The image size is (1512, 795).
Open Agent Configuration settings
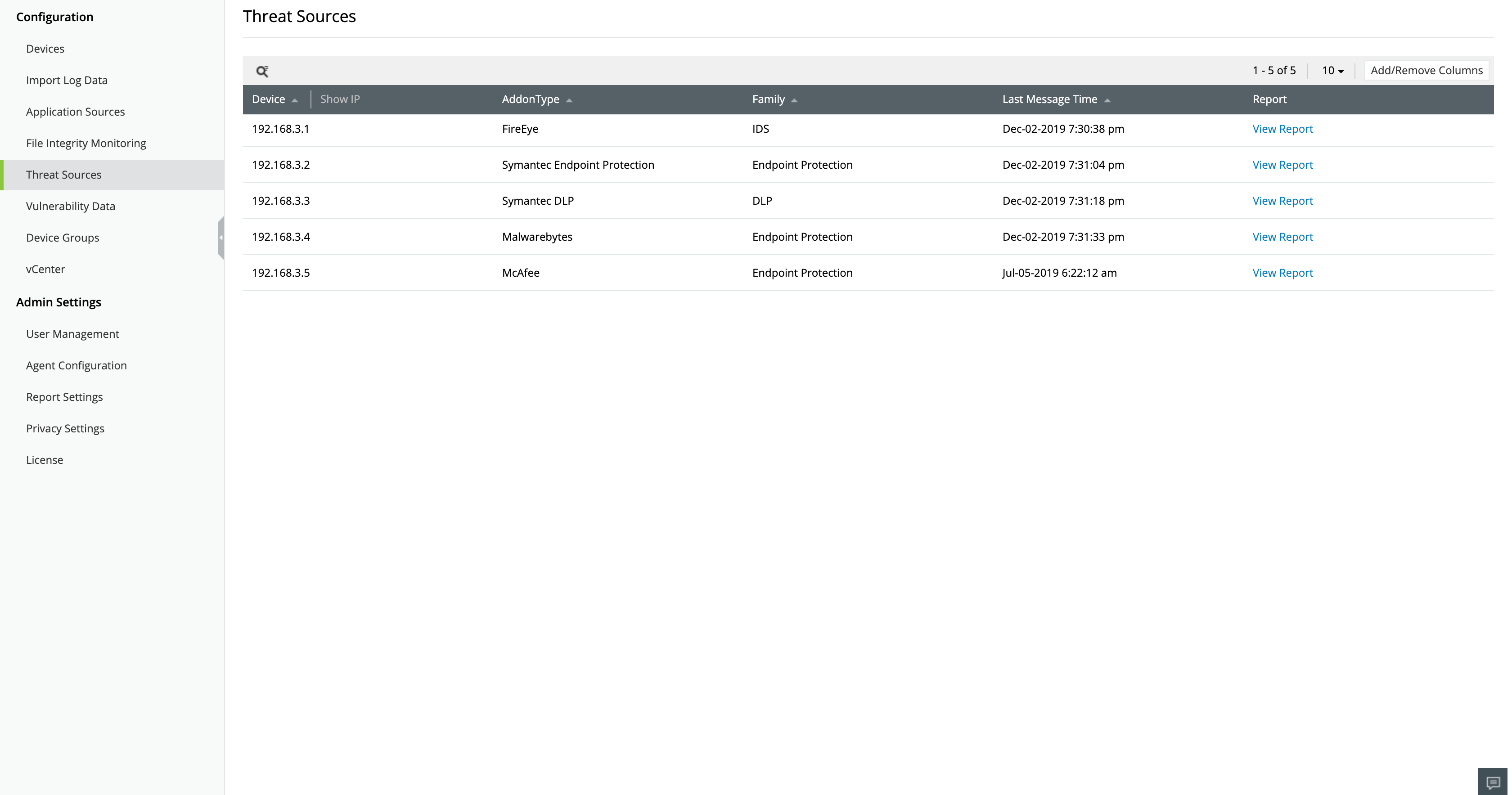(x=76, y=365)
